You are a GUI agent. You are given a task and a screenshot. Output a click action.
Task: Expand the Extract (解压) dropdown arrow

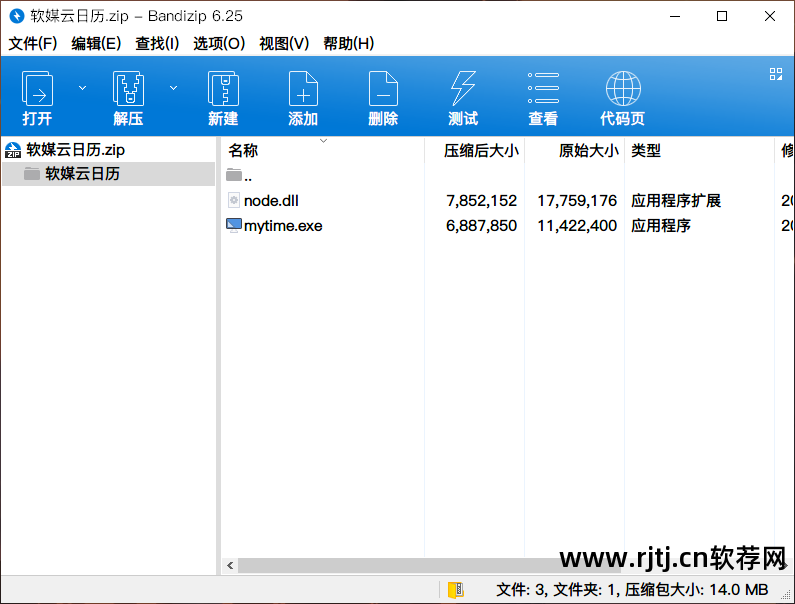point(173,88)
